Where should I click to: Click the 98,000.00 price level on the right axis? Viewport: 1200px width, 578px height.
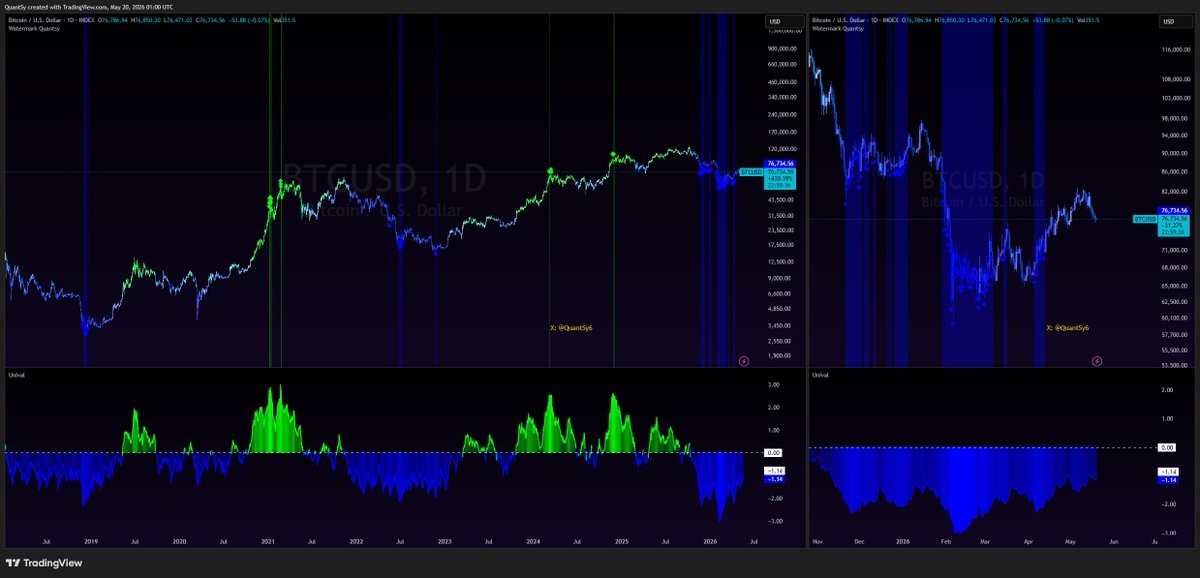pyautogui.click(x=1173, y=116)
